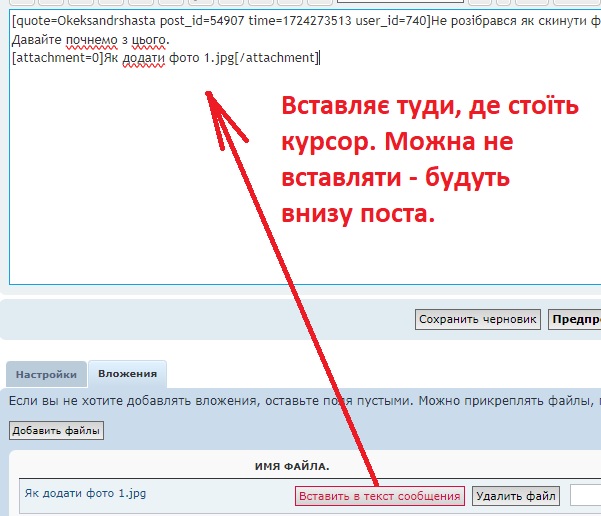
Task: Click the Если вы не хотите hint text
Action: click(x=70, y=401)
